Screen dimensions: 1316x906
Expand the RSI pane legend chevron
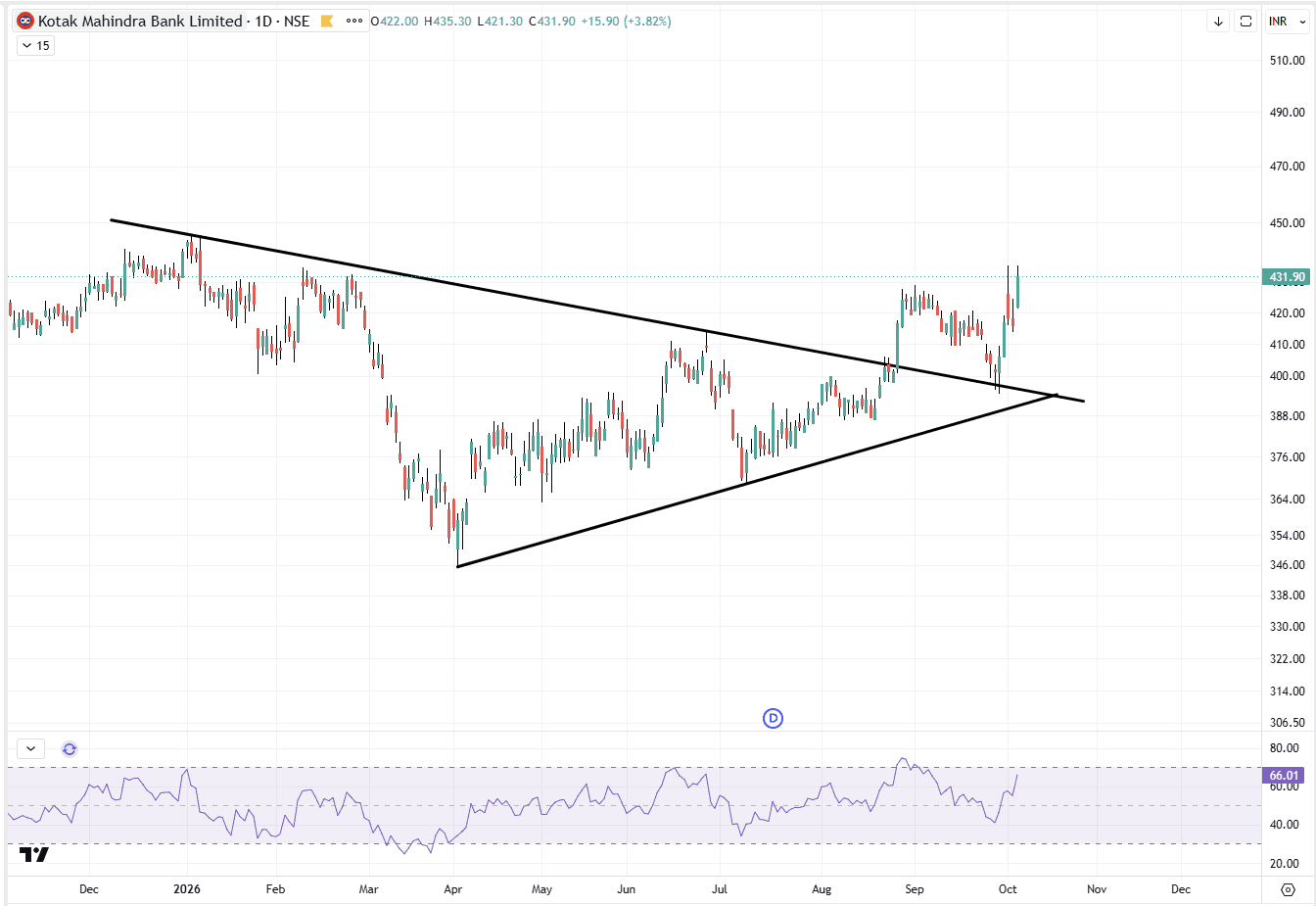point(31,749)
